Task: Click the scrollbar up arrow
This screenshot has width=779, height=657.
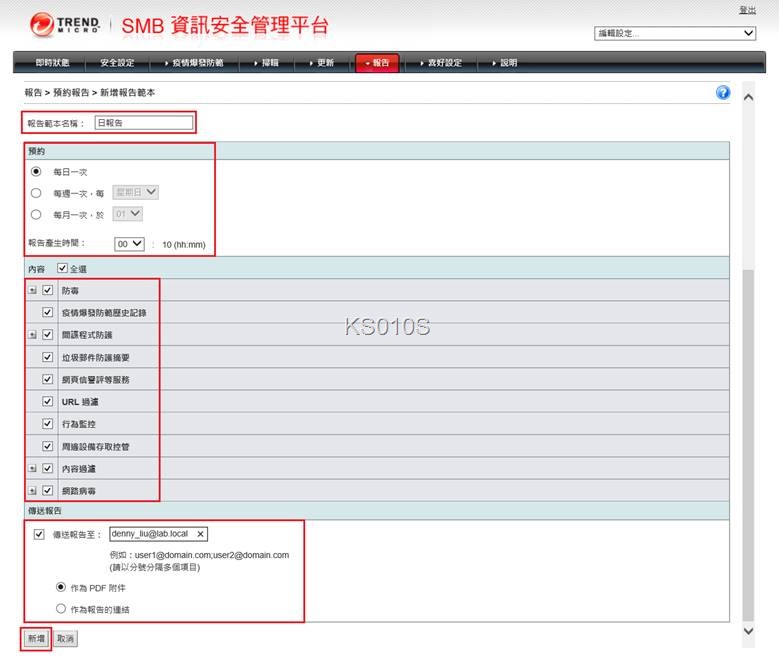Action: pyautogui.click(x=748, y=97)
